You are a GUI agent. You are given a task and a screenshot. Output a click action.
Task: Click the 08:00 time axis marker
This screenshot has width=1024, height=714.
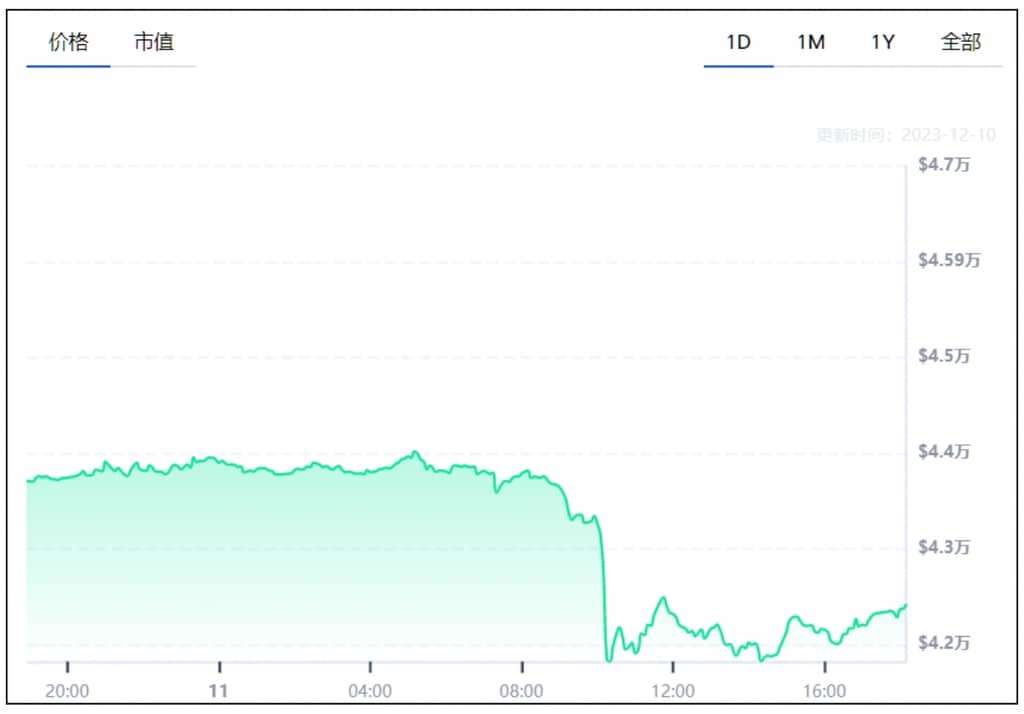(x=522, y=691)
